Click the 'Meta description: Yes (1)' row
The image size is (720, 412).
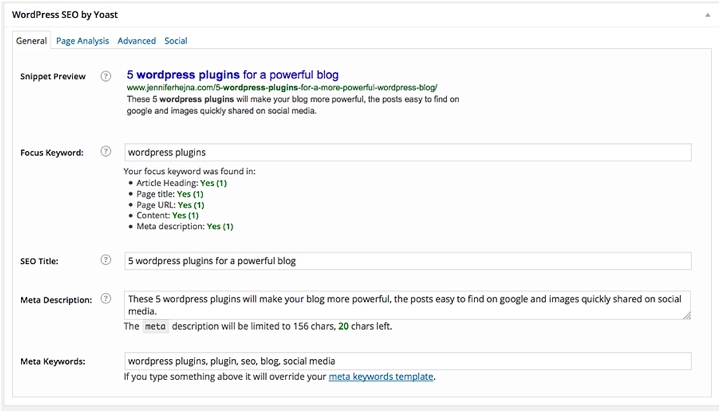coord(184,226)
